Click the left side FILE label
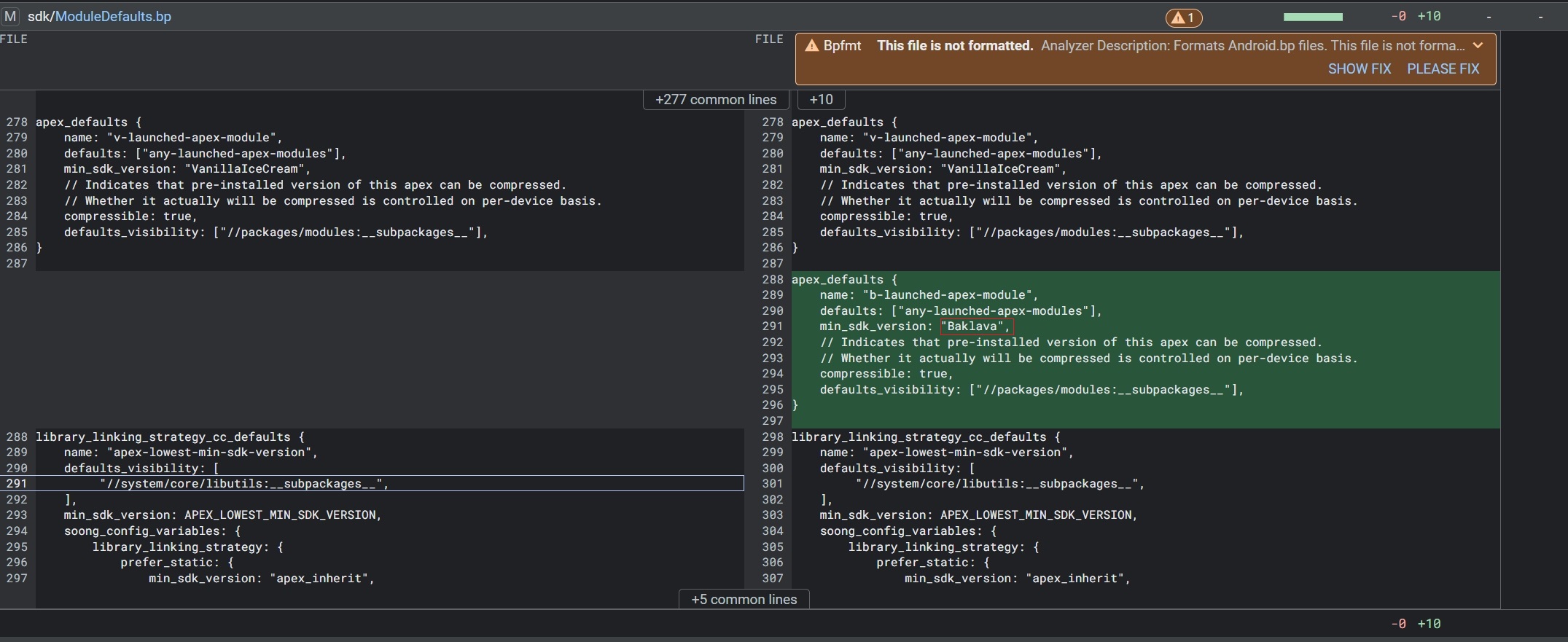 click(14, 39)
